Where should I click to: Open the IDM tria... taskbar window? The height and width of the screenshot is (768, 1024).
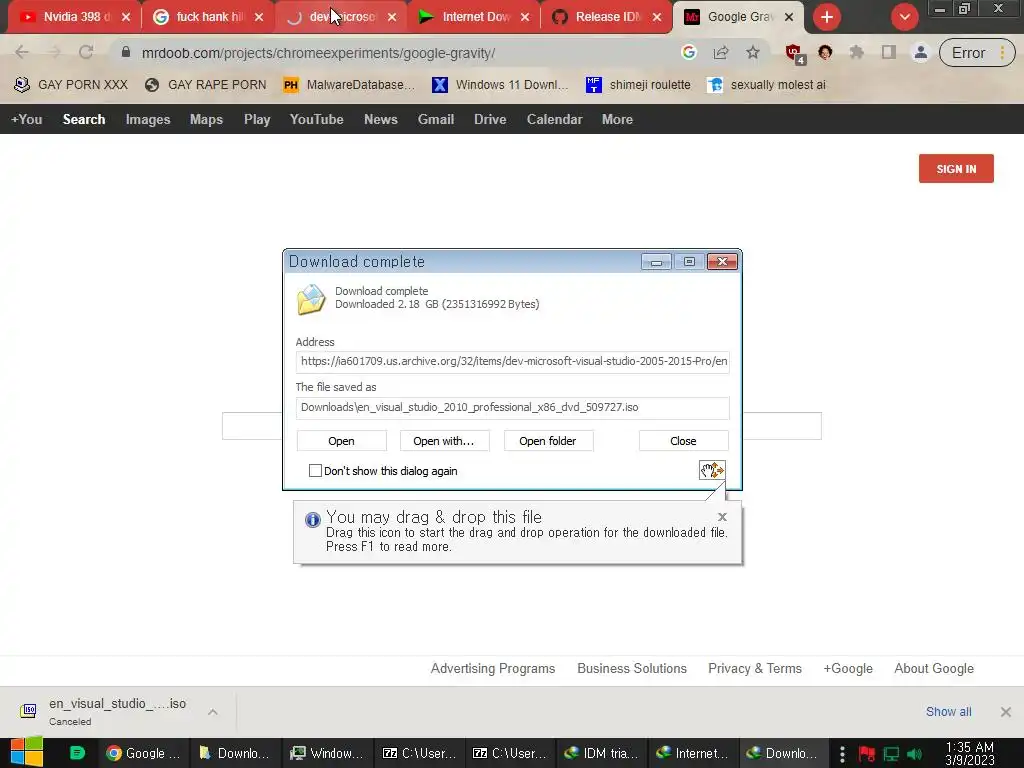pyautogui.click(x=601, y=754)
